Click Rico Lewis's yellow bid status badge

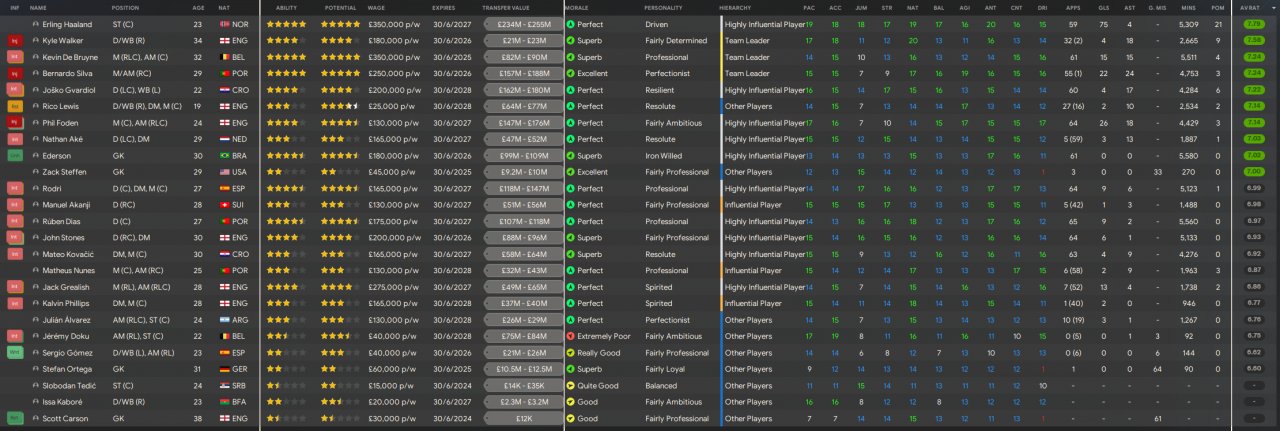[x=15, y=106]
